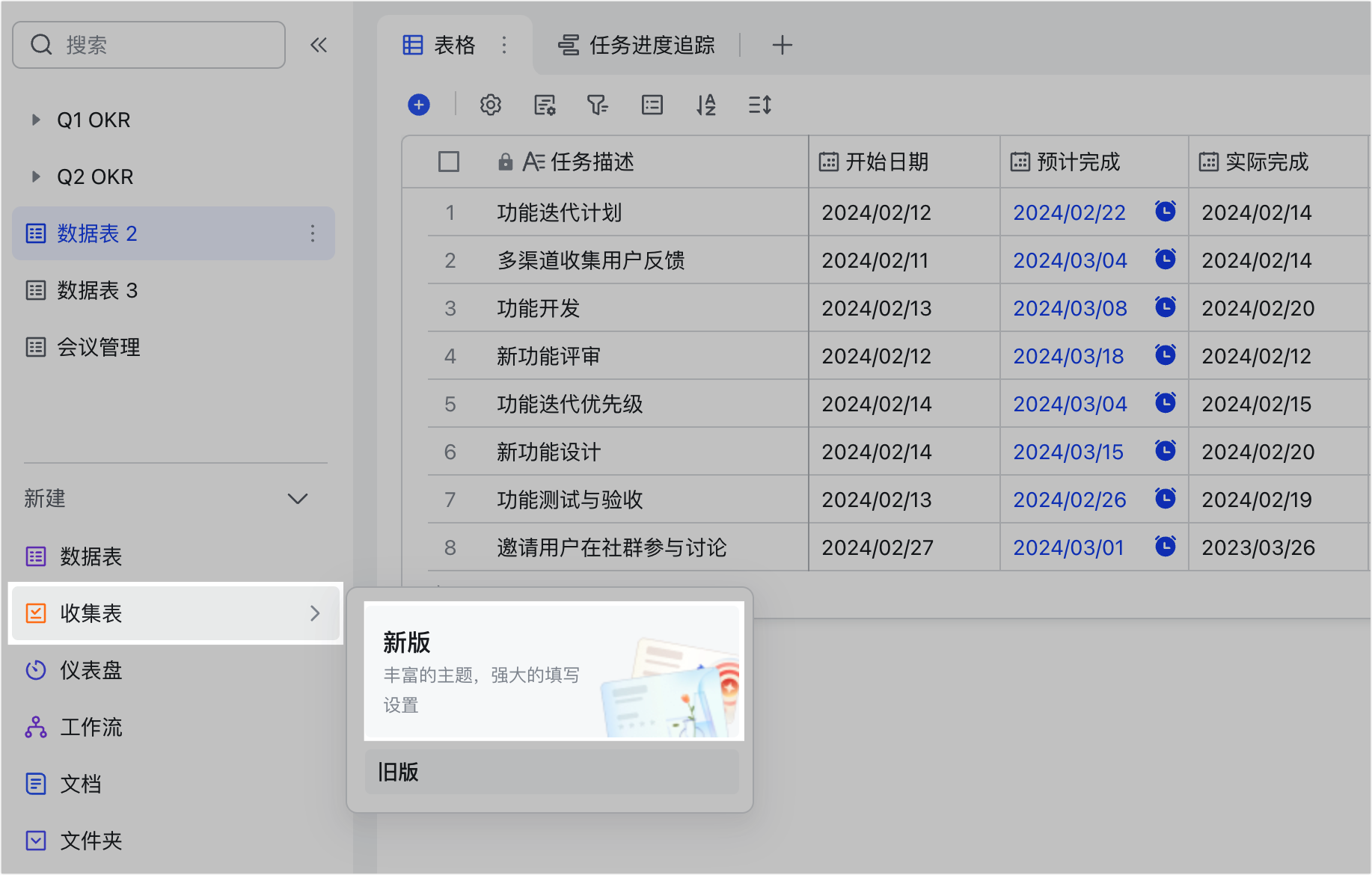1372x875 pixels.
Task: Click the reminder clock icon for 2024/02/22
Action: coord(1165,212)
